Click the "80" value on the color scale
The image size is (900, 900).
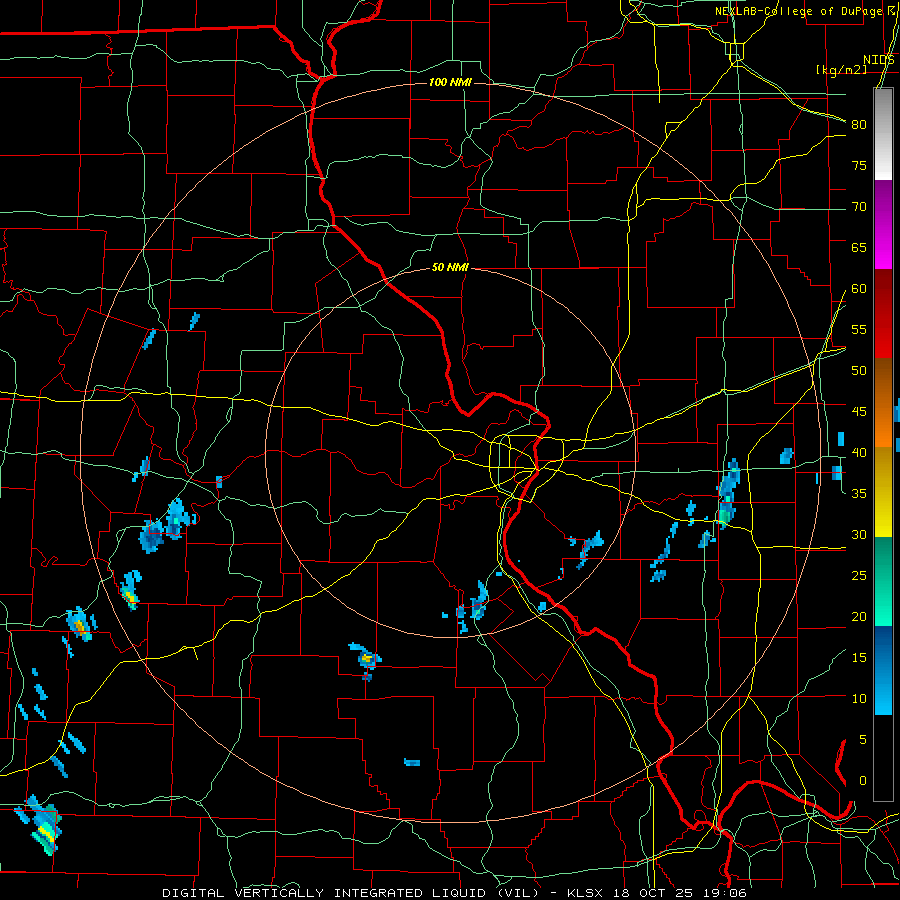pyautogui.click(x=859, y=125)
